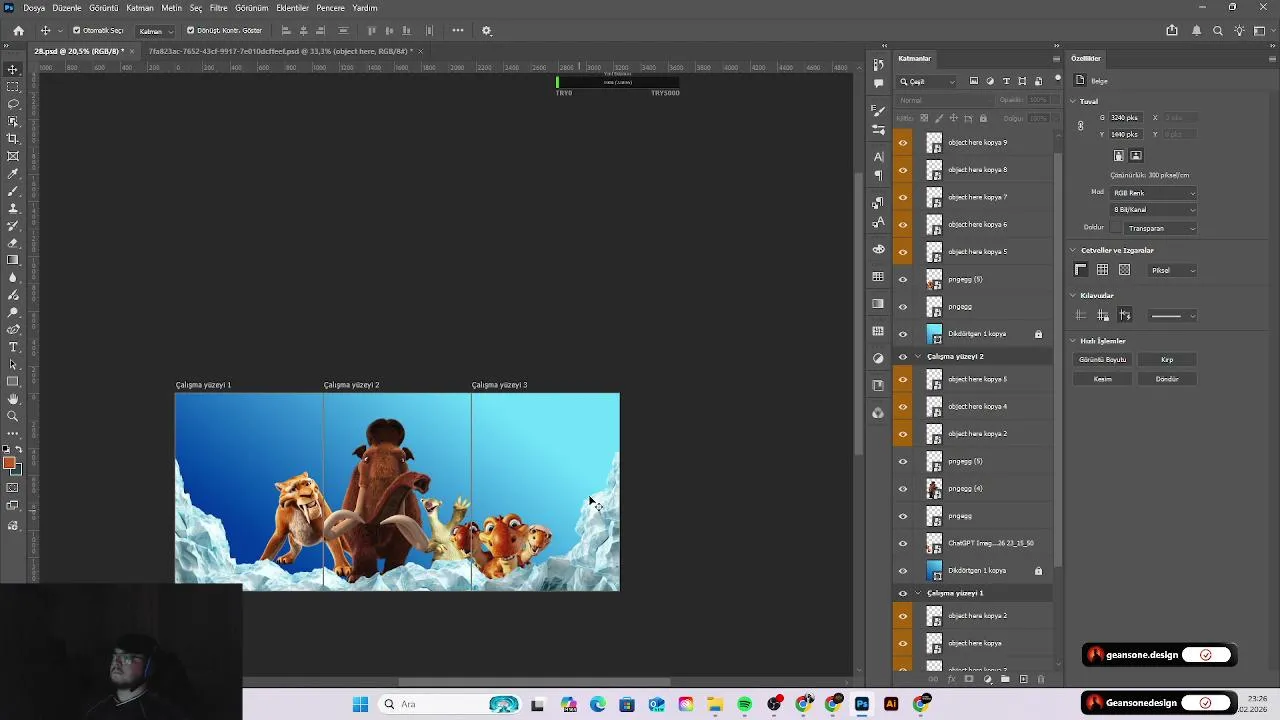Open the Search icon in top right

click(x=1218, y=31)
